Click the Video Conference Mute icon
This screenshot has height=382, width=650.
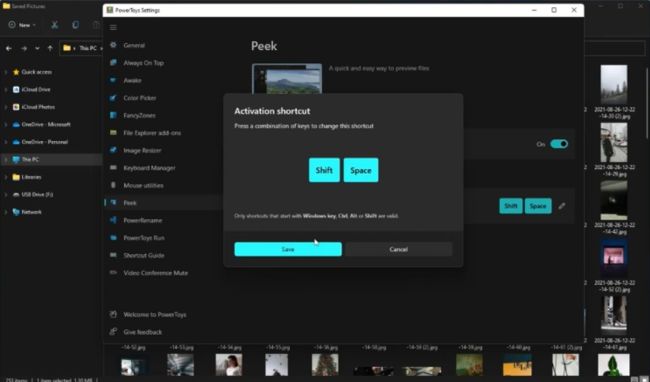113,273
